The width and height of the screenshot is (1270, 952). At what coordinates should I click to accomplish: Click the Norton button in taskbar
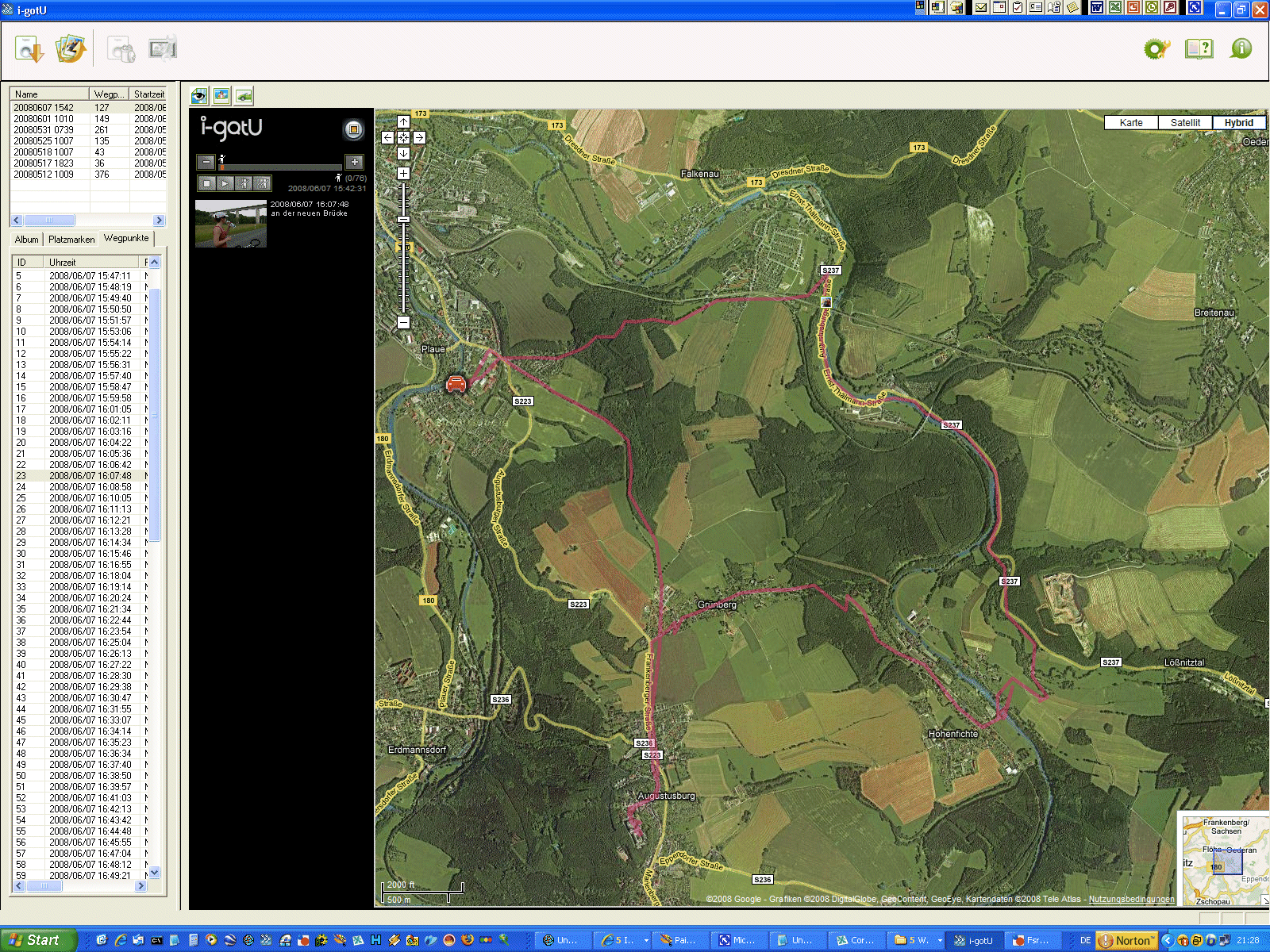[1126, 940]
